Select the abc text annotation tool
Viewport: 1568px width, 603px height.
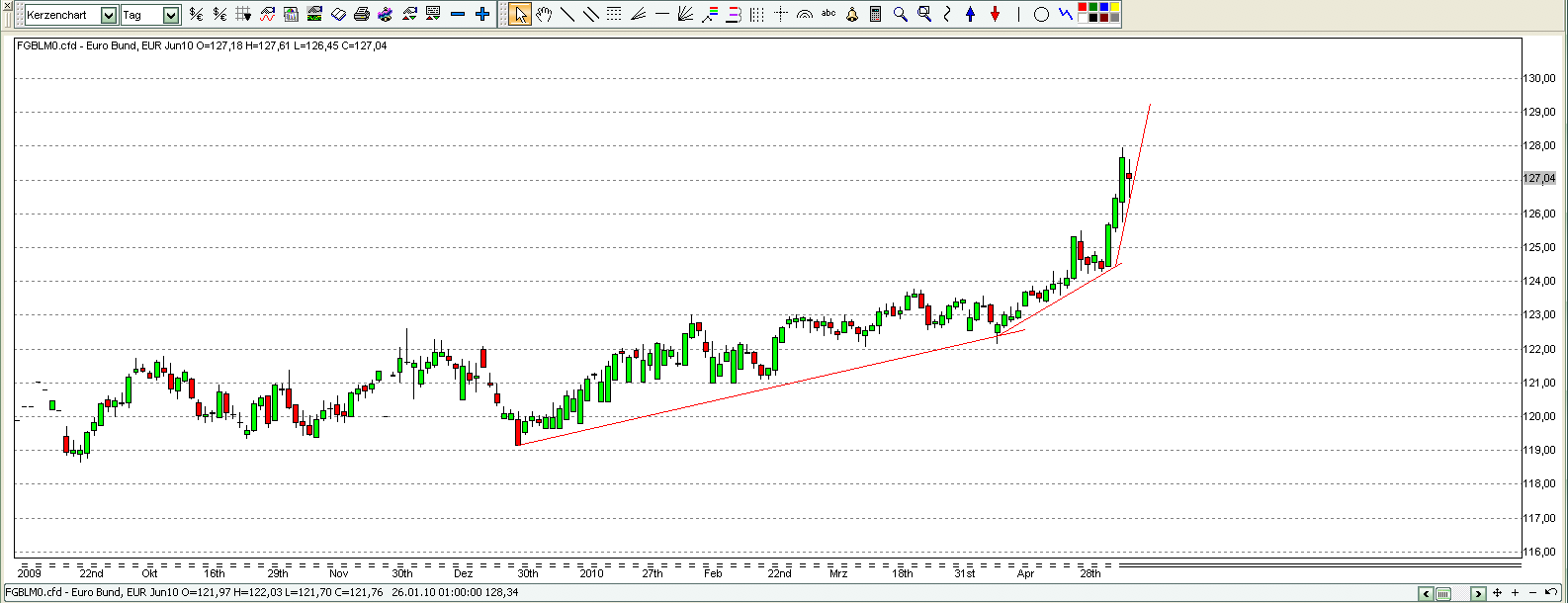tap(828, 14)
